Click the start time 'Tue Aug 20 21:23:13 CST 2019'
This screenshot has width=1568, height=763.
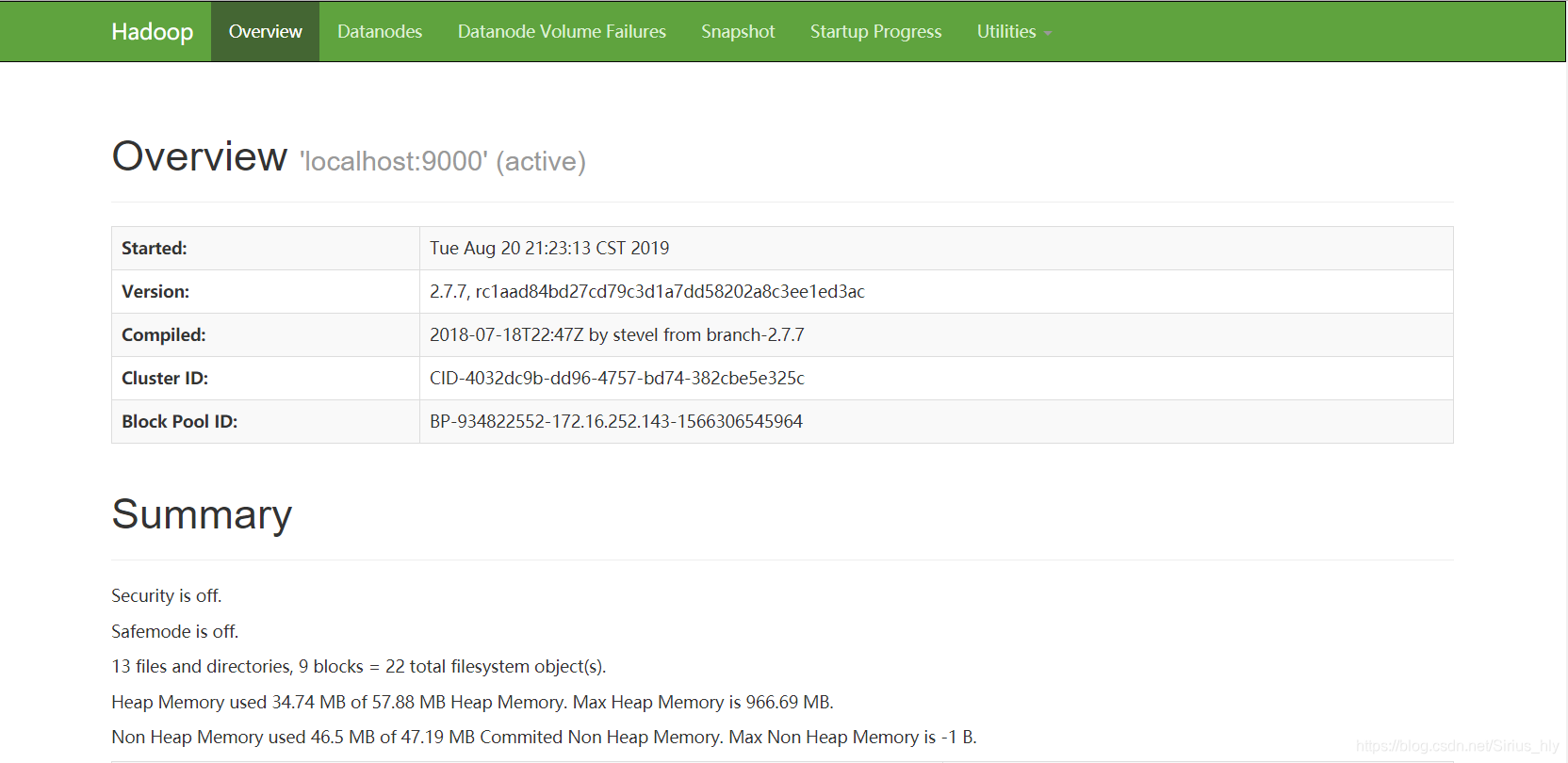point(549,249)
